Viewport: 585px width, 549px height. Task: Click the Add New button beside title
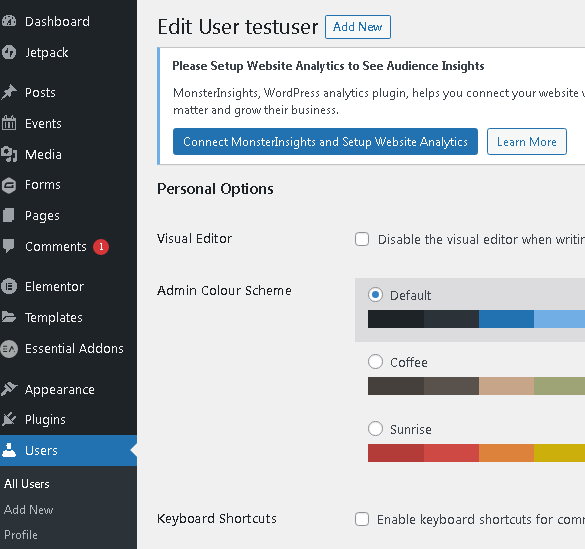(358, 27)
